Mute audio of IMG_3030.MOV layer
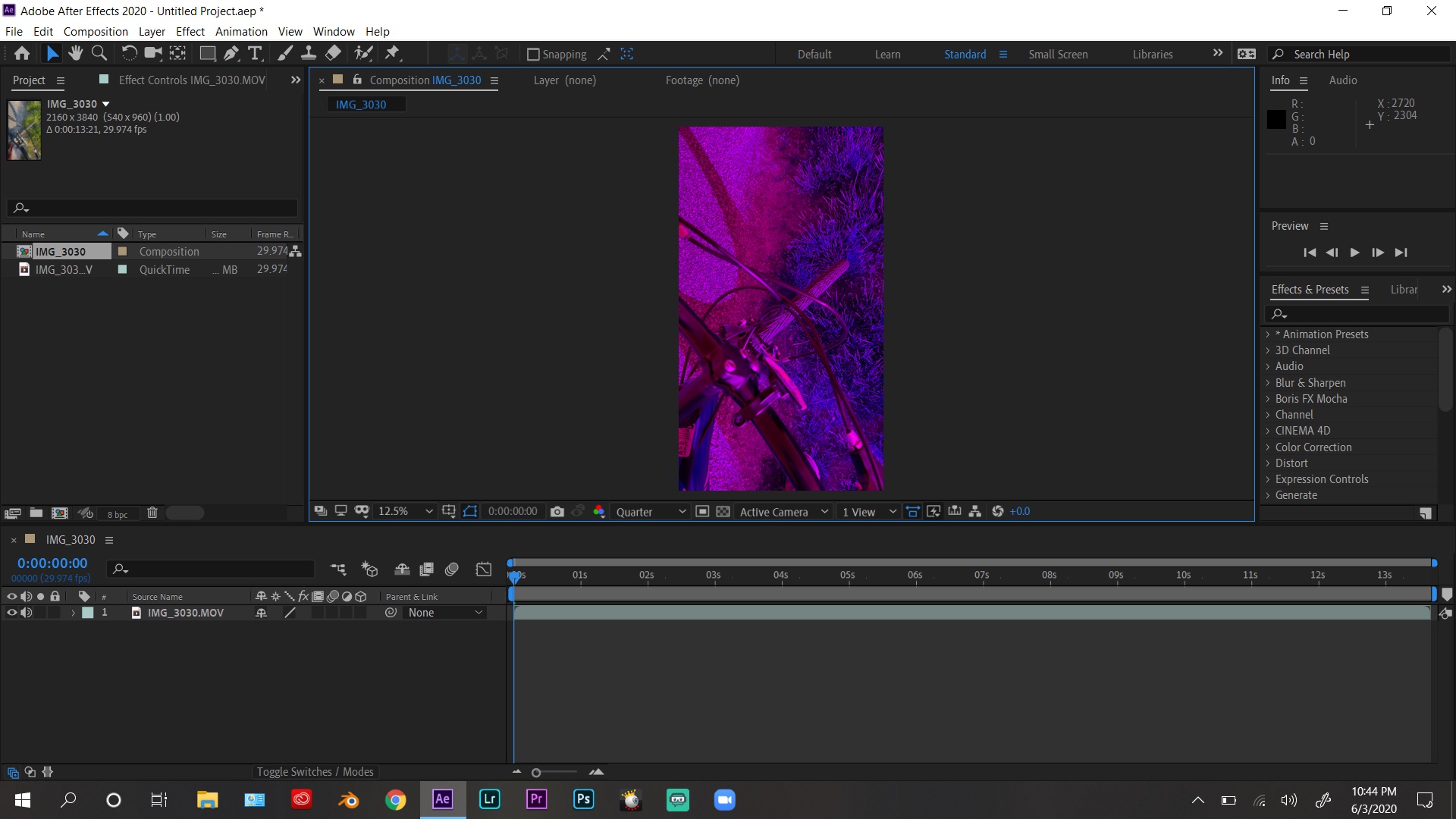 pyautogui.click(x=27, y=613)
